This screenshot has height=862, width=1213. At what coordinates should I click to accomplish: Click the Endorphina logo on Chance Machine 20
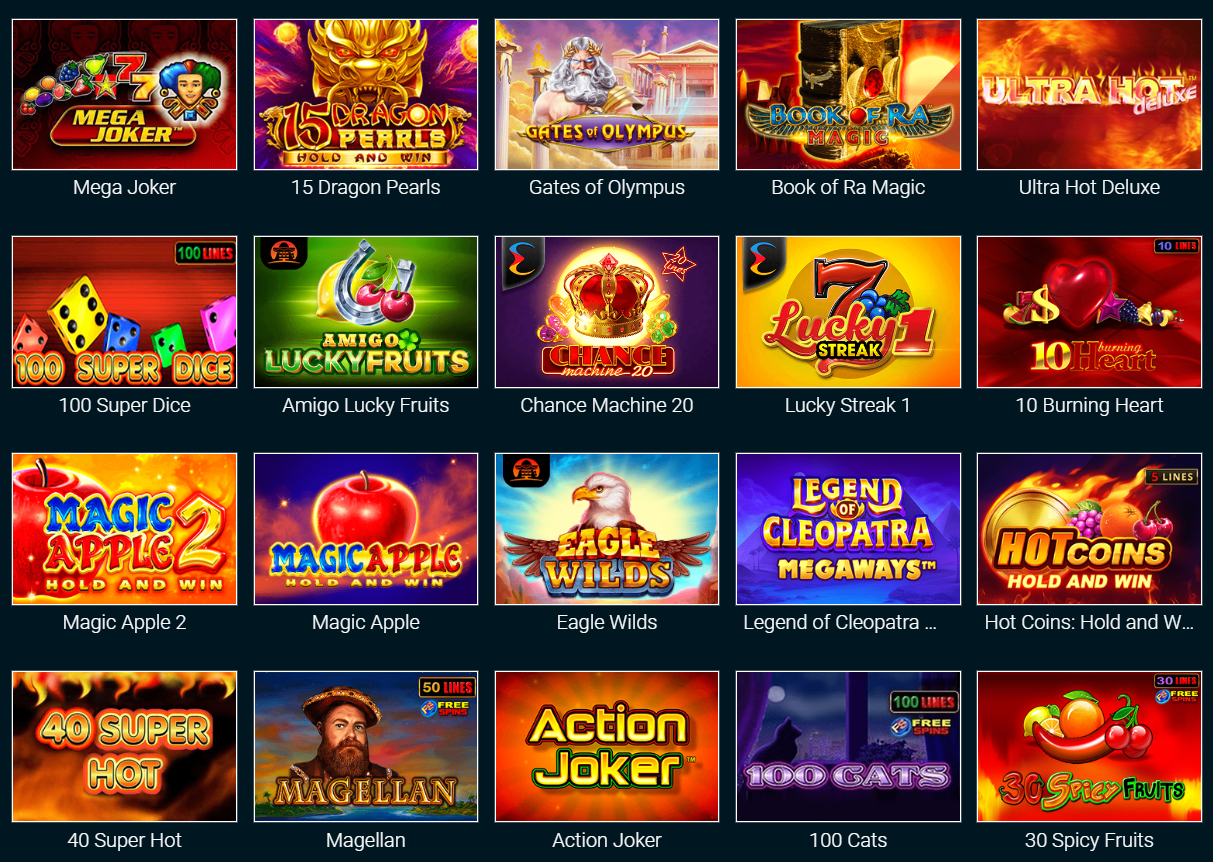tap(517, 258)
